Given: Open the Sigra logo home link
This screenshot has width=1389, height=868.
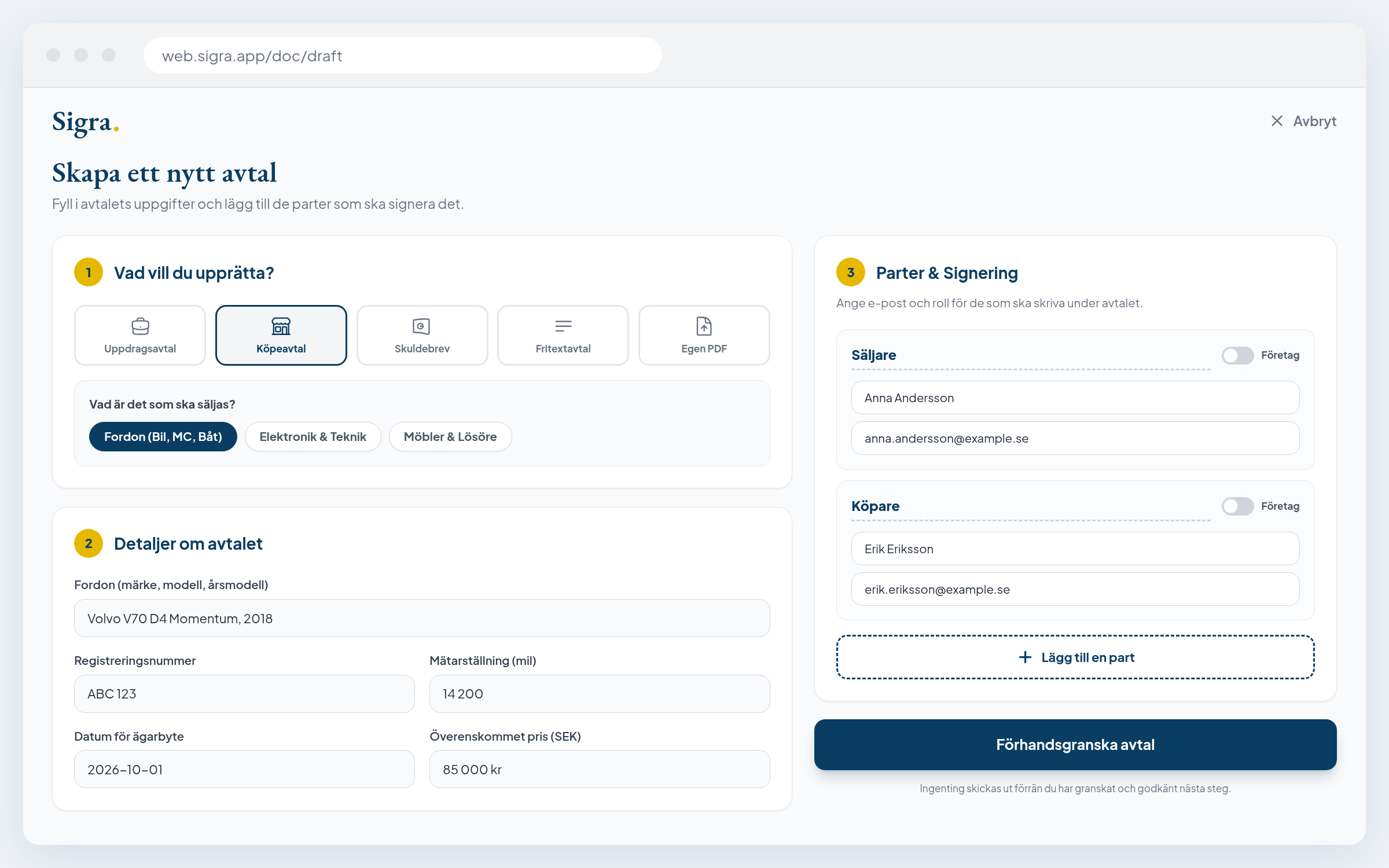Looking at the screenshot, I should click(86, 122).
